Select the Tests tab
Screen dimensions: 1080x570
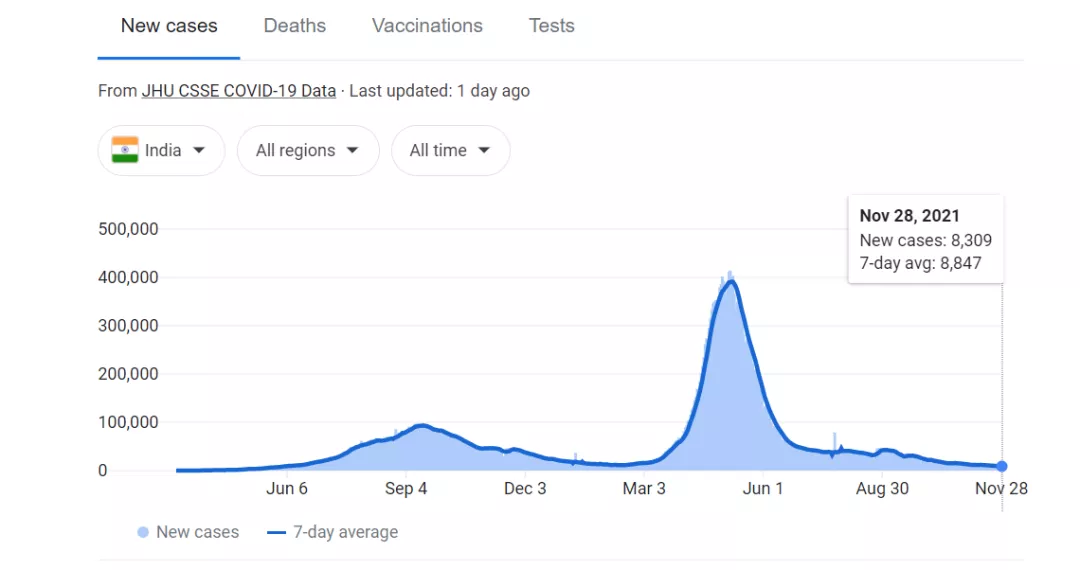551,26
